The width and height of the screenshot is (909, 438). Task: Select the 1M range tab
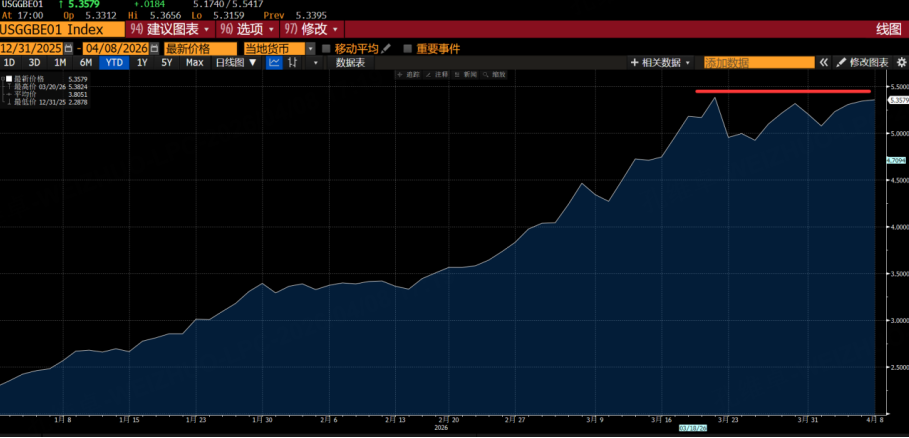click(x=60, y=63)
